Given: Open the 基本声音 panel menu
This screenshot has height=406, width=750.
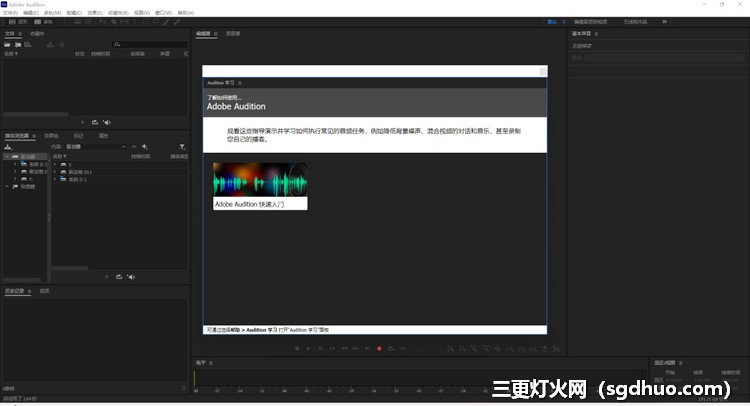Looking at the screenshot, I should click(x=596, y=34).
